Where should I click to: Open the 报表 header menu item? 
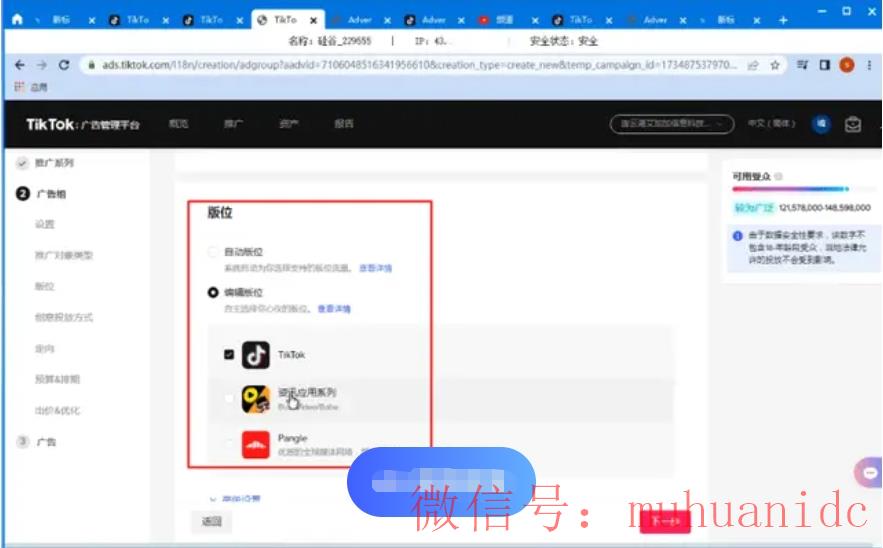point(344,124)
